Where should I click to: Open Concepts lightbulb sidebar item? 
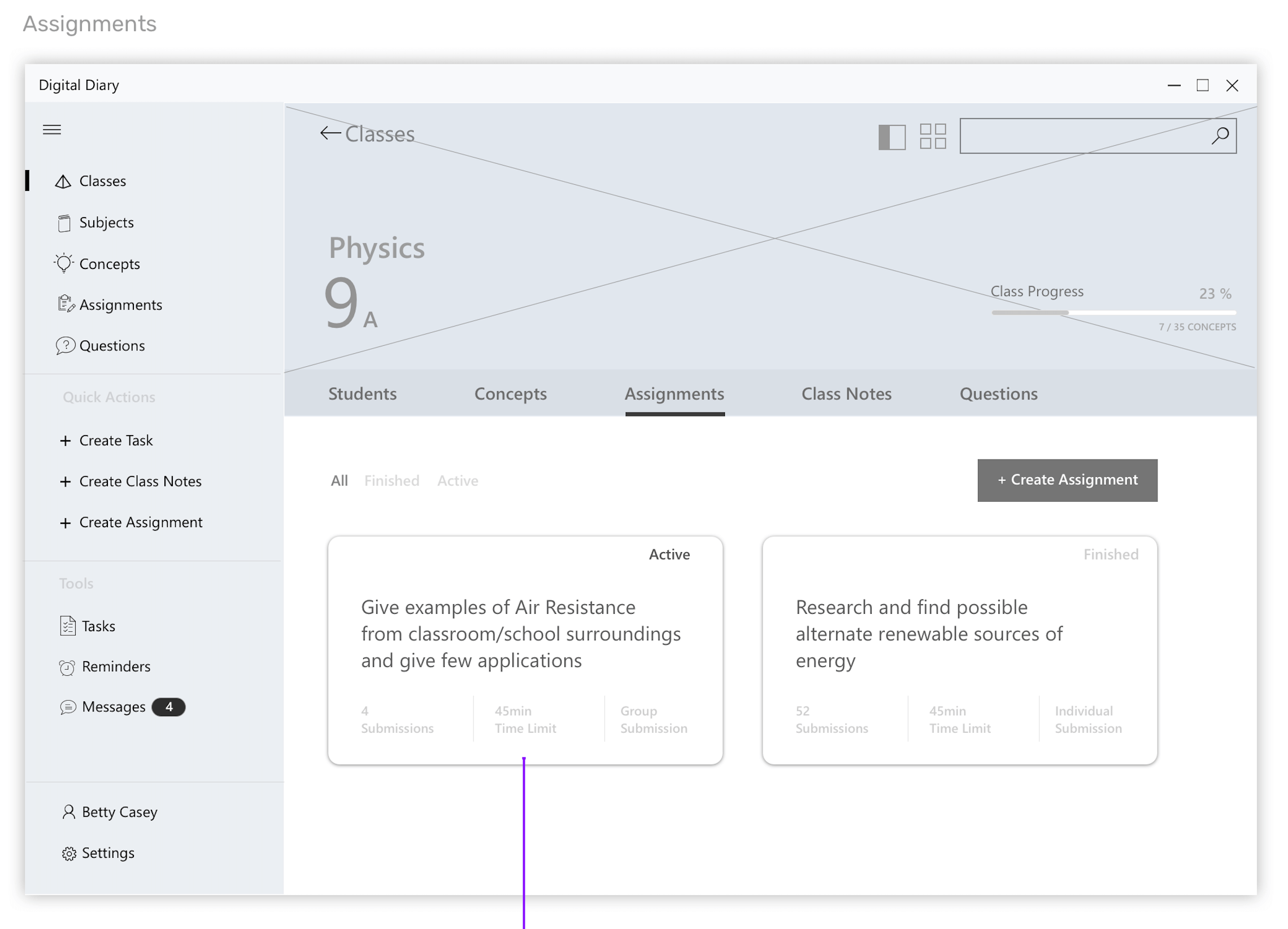point(109,264)
